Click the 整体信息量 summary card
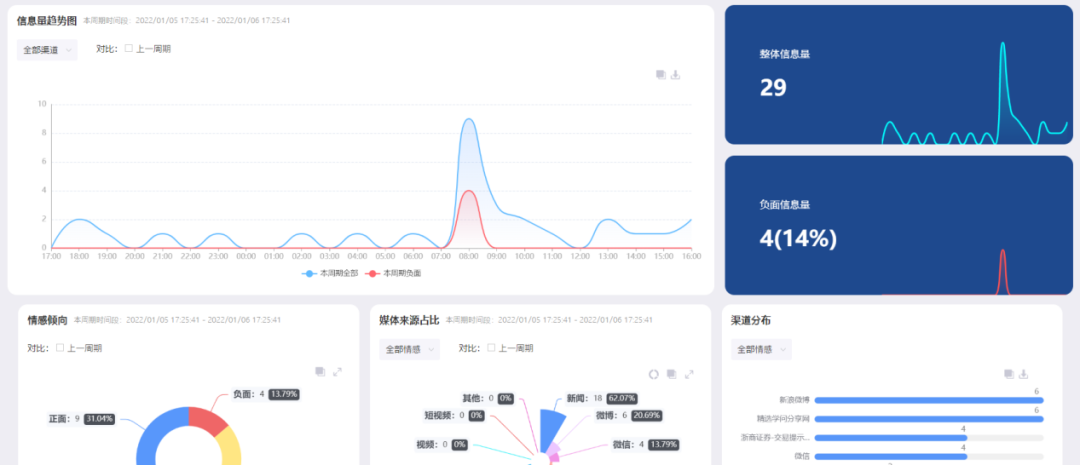The image size is (1080, 465). pos(898,75)
